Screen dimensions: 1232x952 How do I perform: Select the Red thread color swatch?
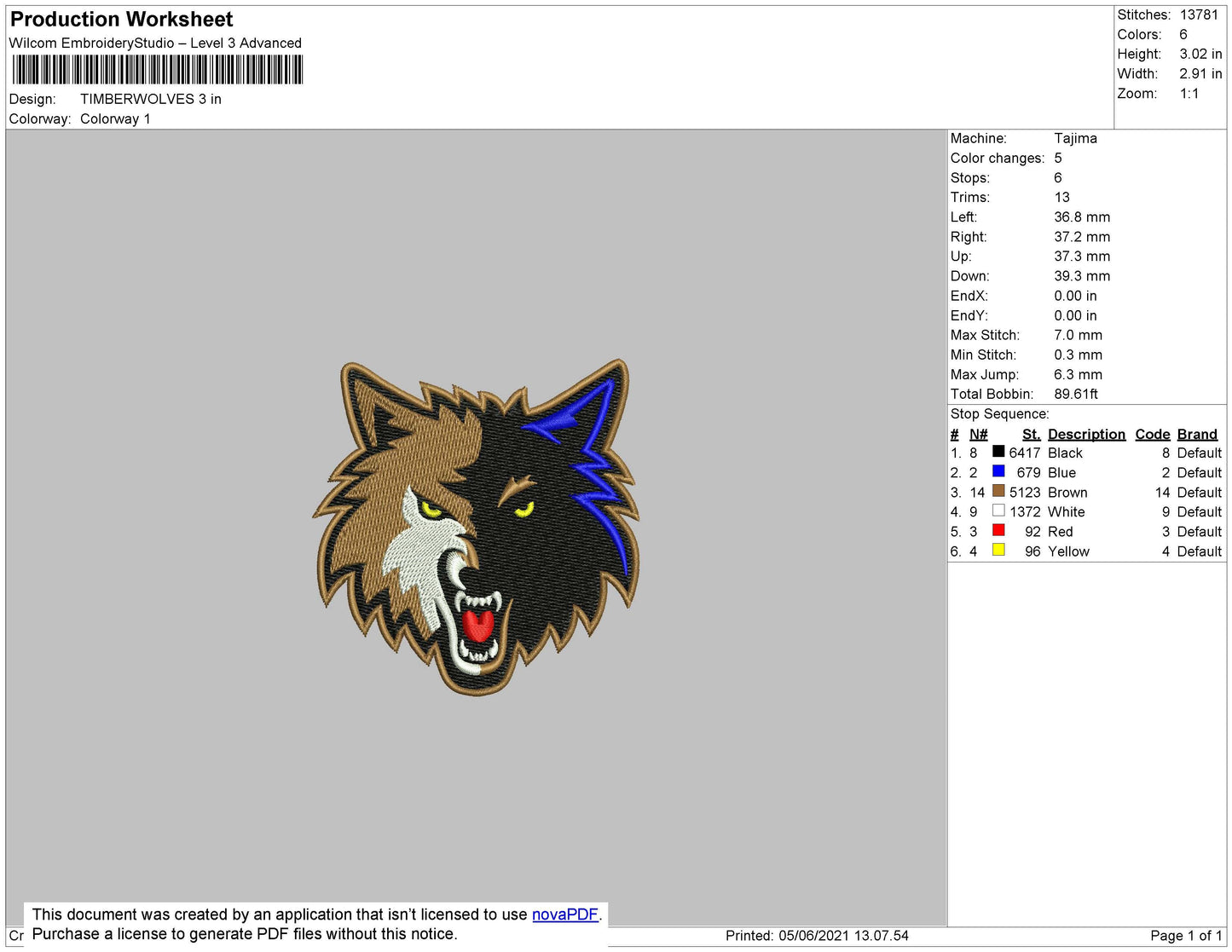click(998, 530)
